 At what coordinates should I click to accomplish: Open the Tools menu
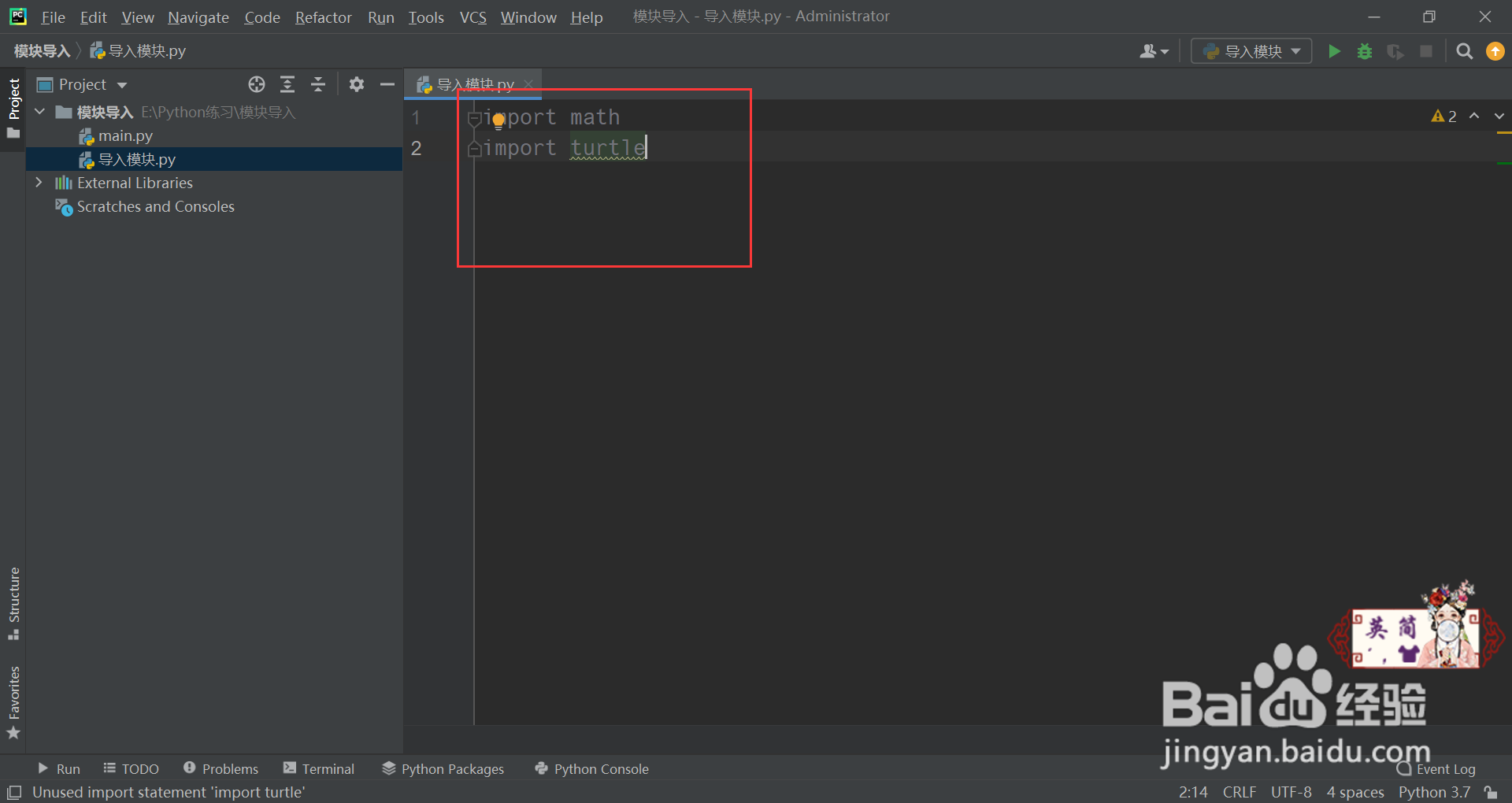point(426,17)
